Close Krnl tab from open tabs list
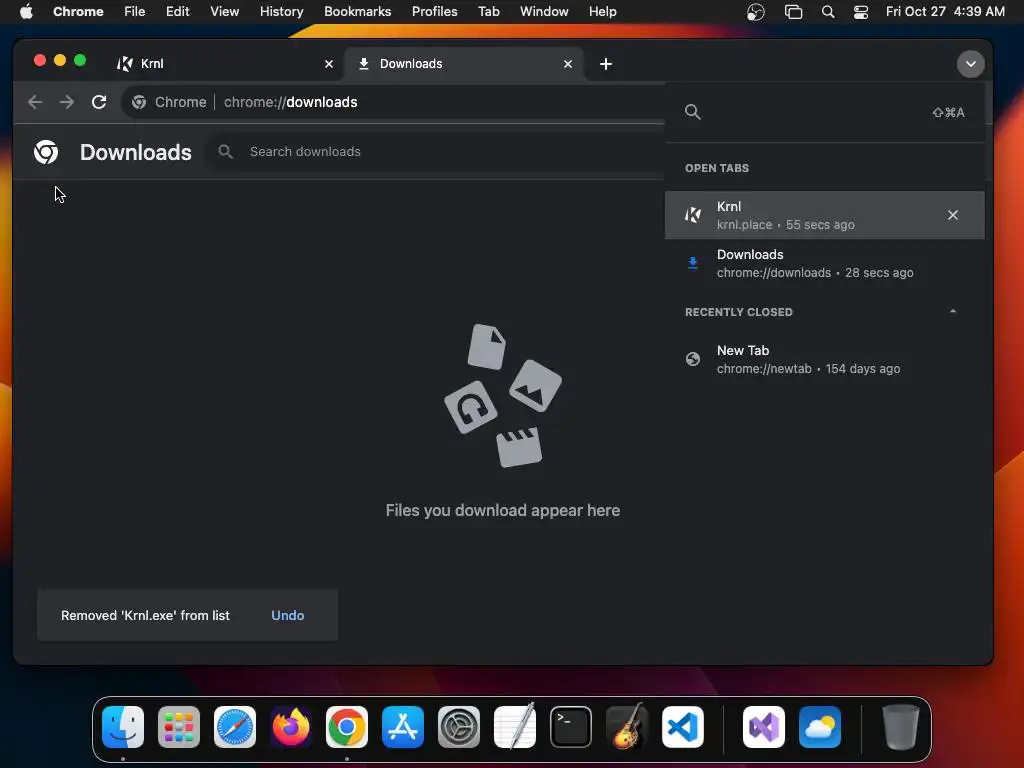Image resolution: width=1024 pixels, height=768 pixels. 953,215
